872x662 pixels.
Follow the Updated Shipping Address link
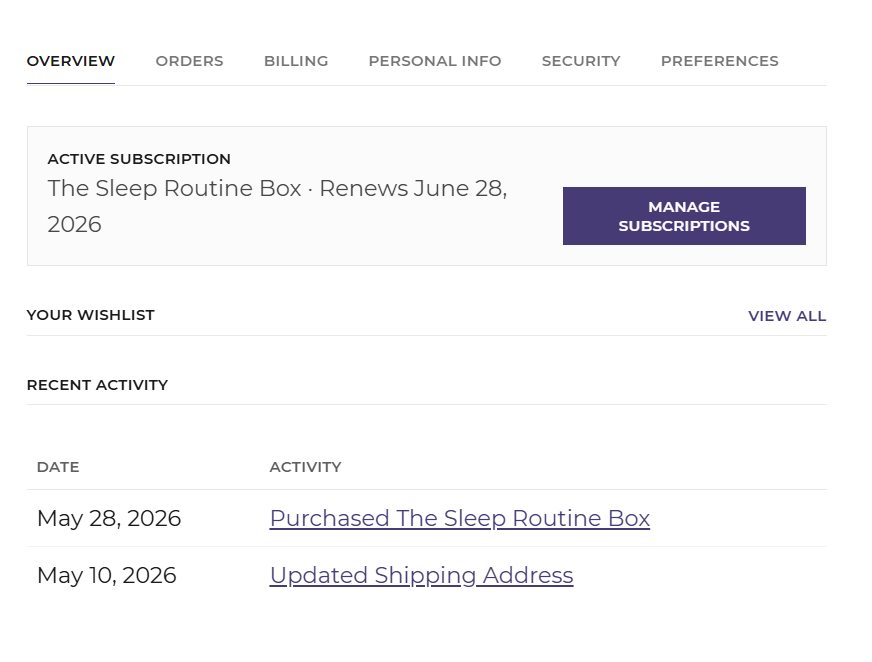click(x=421, y=575)
